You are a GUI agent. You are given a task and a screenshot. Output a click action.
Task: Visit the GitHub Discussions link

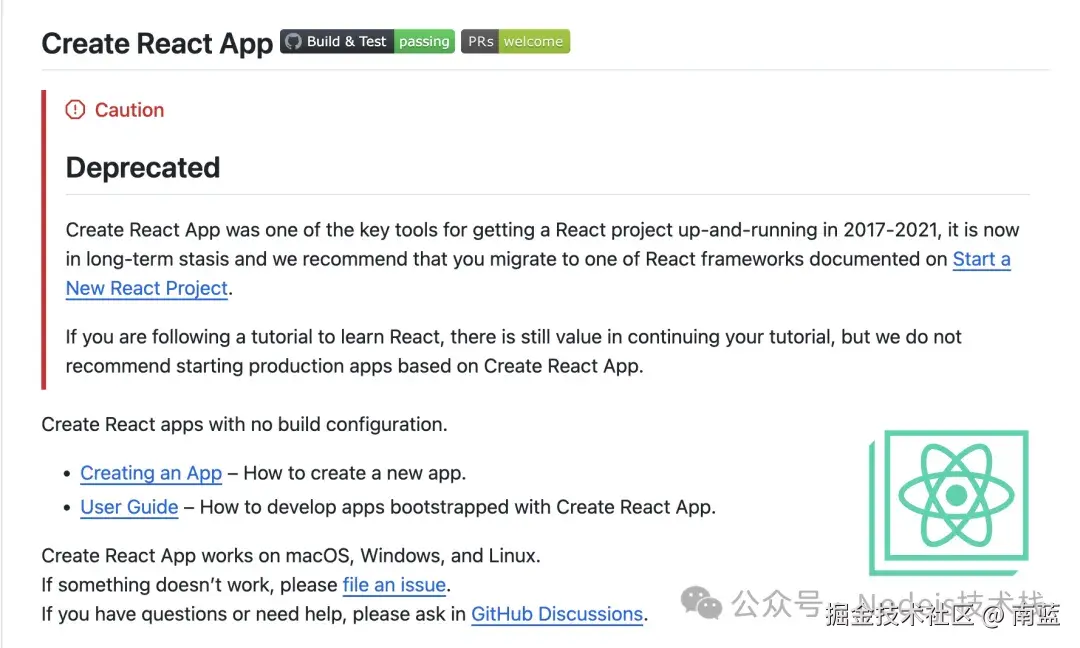click(556, 614)
